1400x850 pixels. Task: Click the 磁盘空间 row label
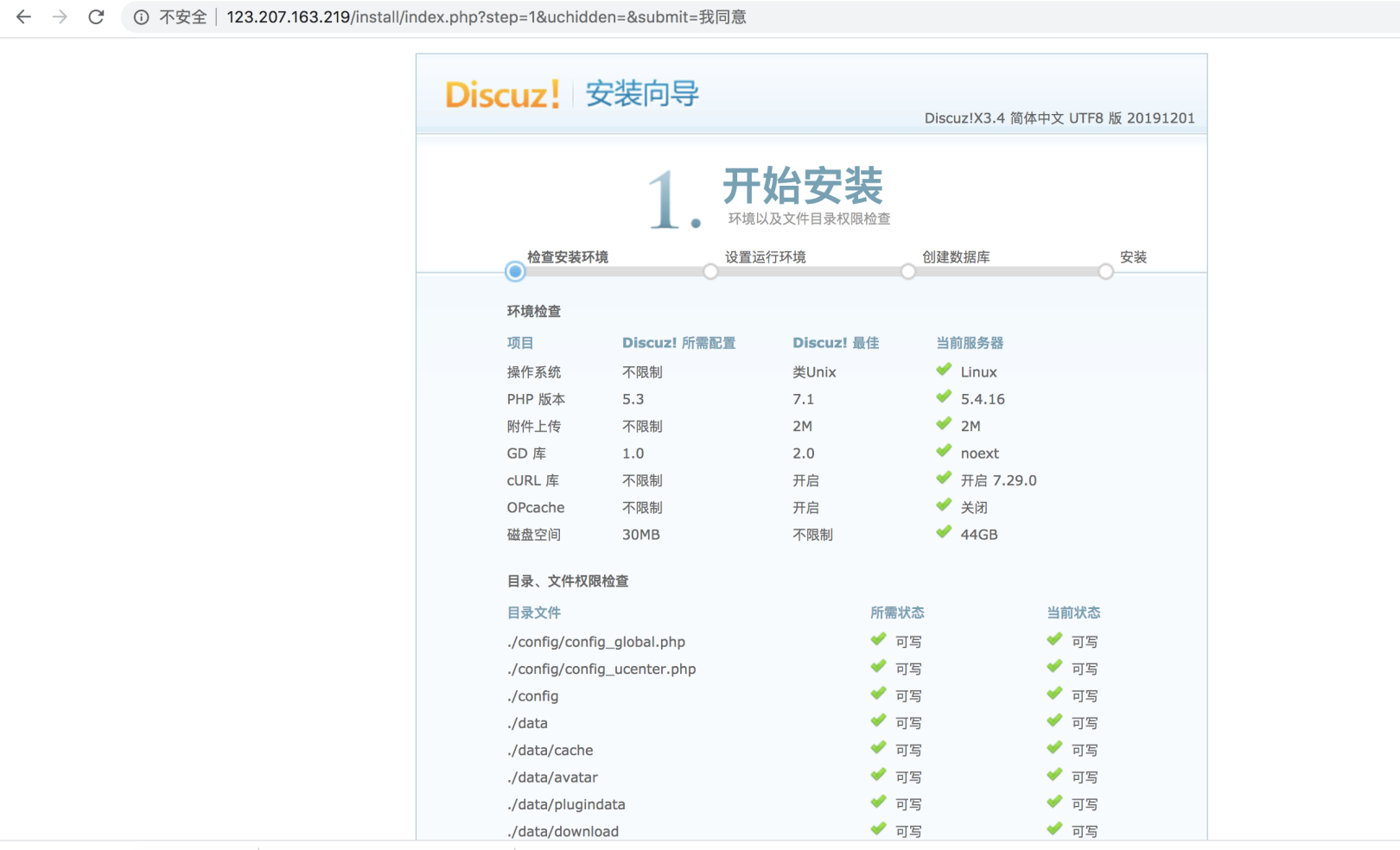pyautogui.click(x=534, y=535)
